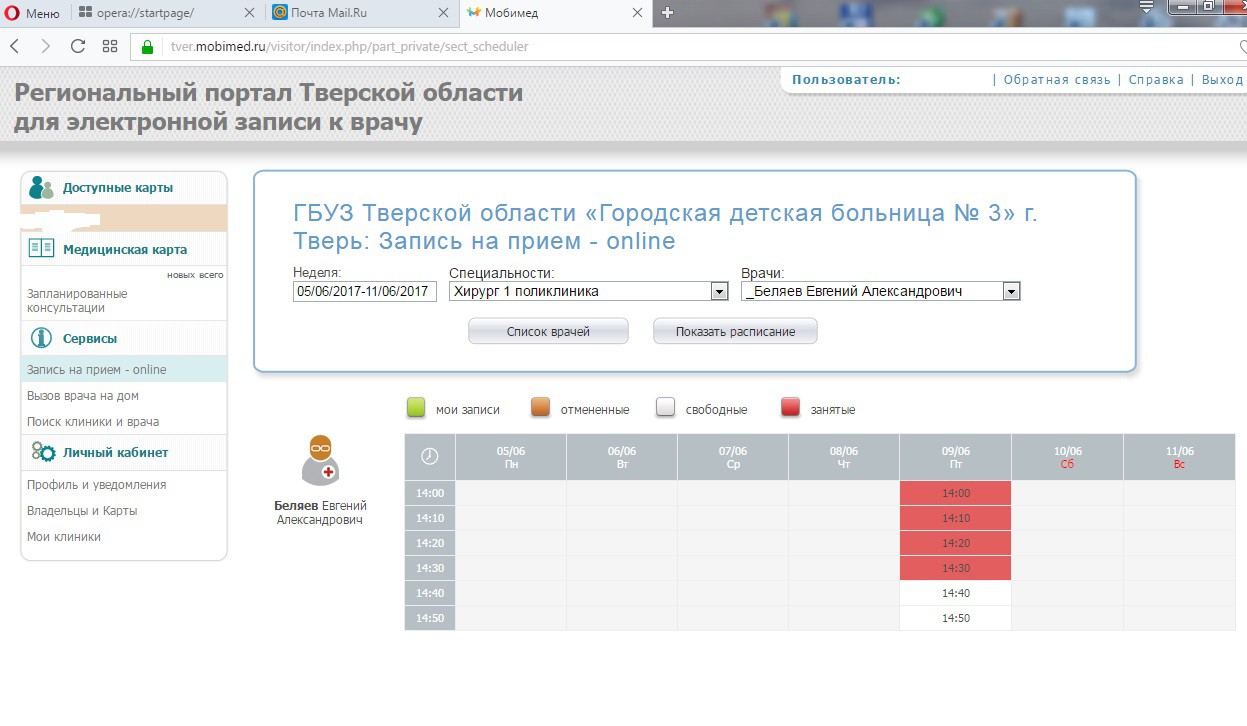The image size is (1247, 726).
Task: Open Поиск клиники и врача
Action: click(93, 422)
